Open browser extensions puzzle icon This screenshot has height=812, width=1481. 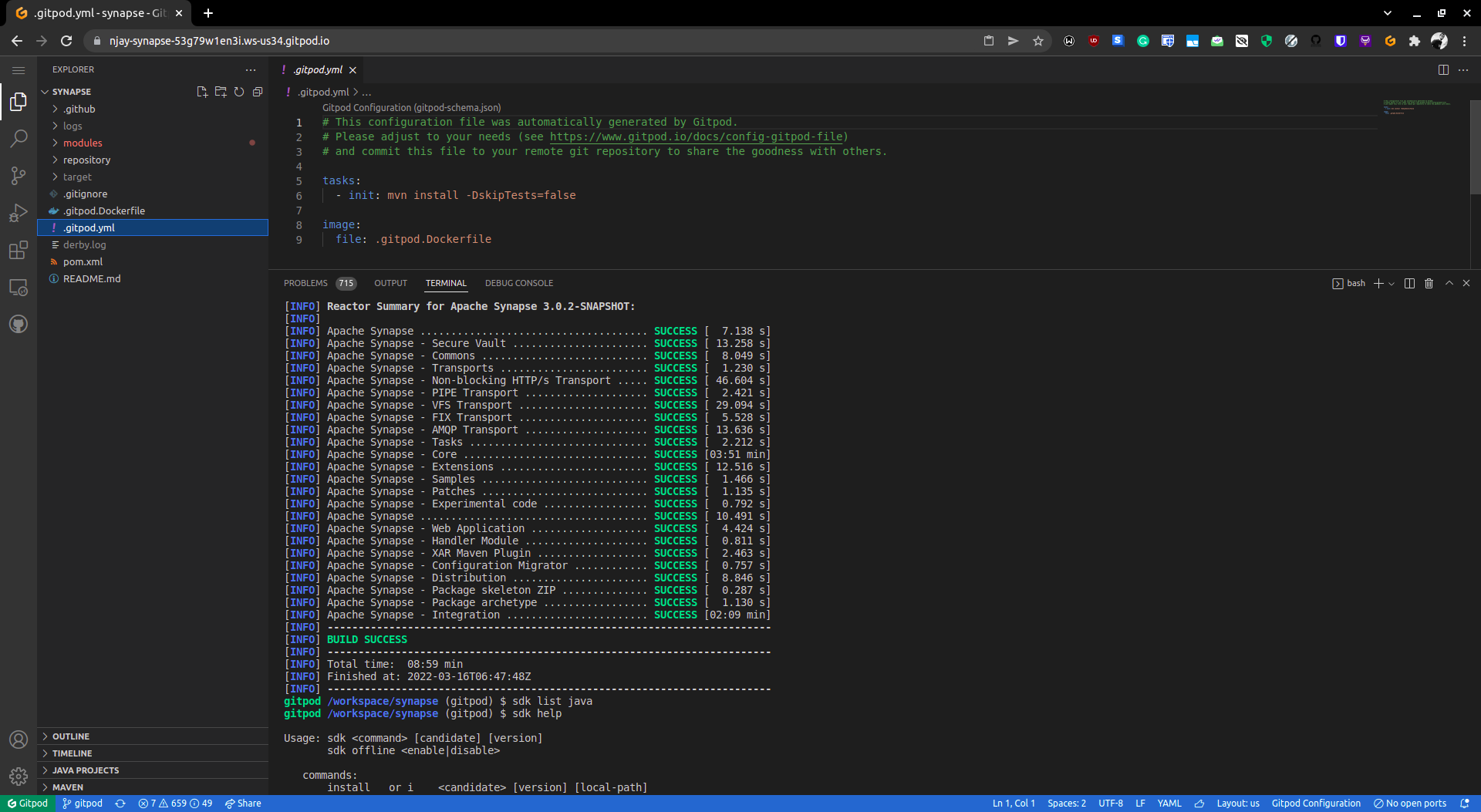[x=1415, y=41]
